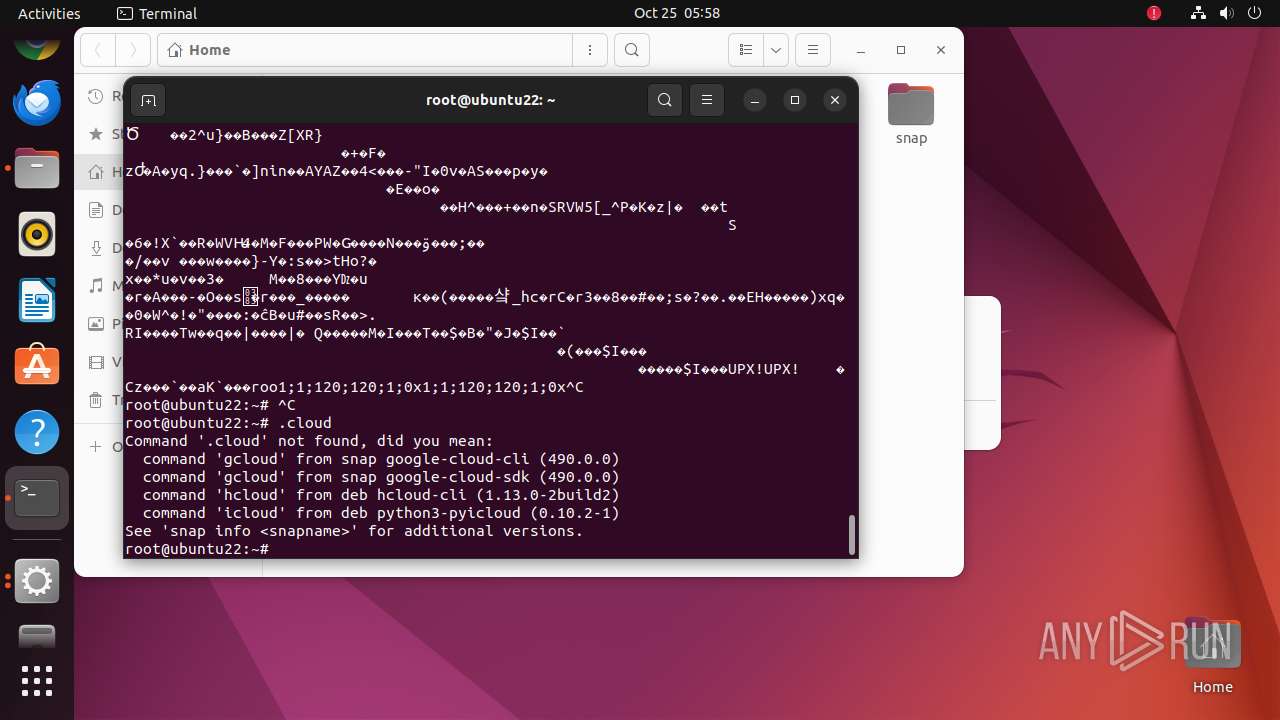
Task: Click Other Locations plus in sidebar
Action: tap(96, 446)
